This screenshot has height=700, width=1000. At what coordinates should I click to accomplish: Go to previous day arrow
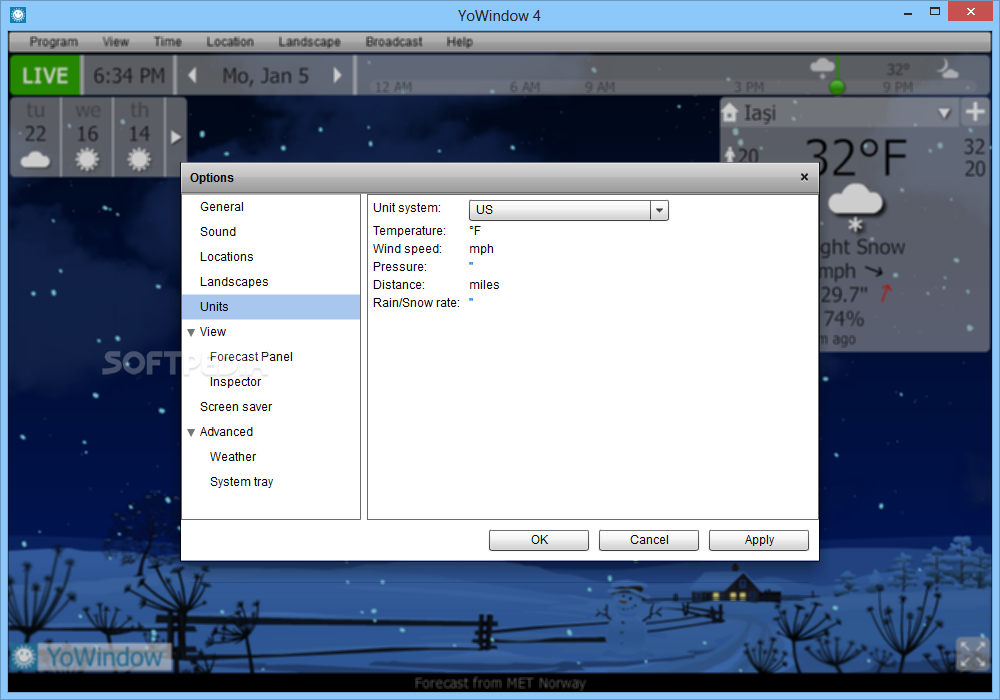pyautogui.click(x=192, y=75)
